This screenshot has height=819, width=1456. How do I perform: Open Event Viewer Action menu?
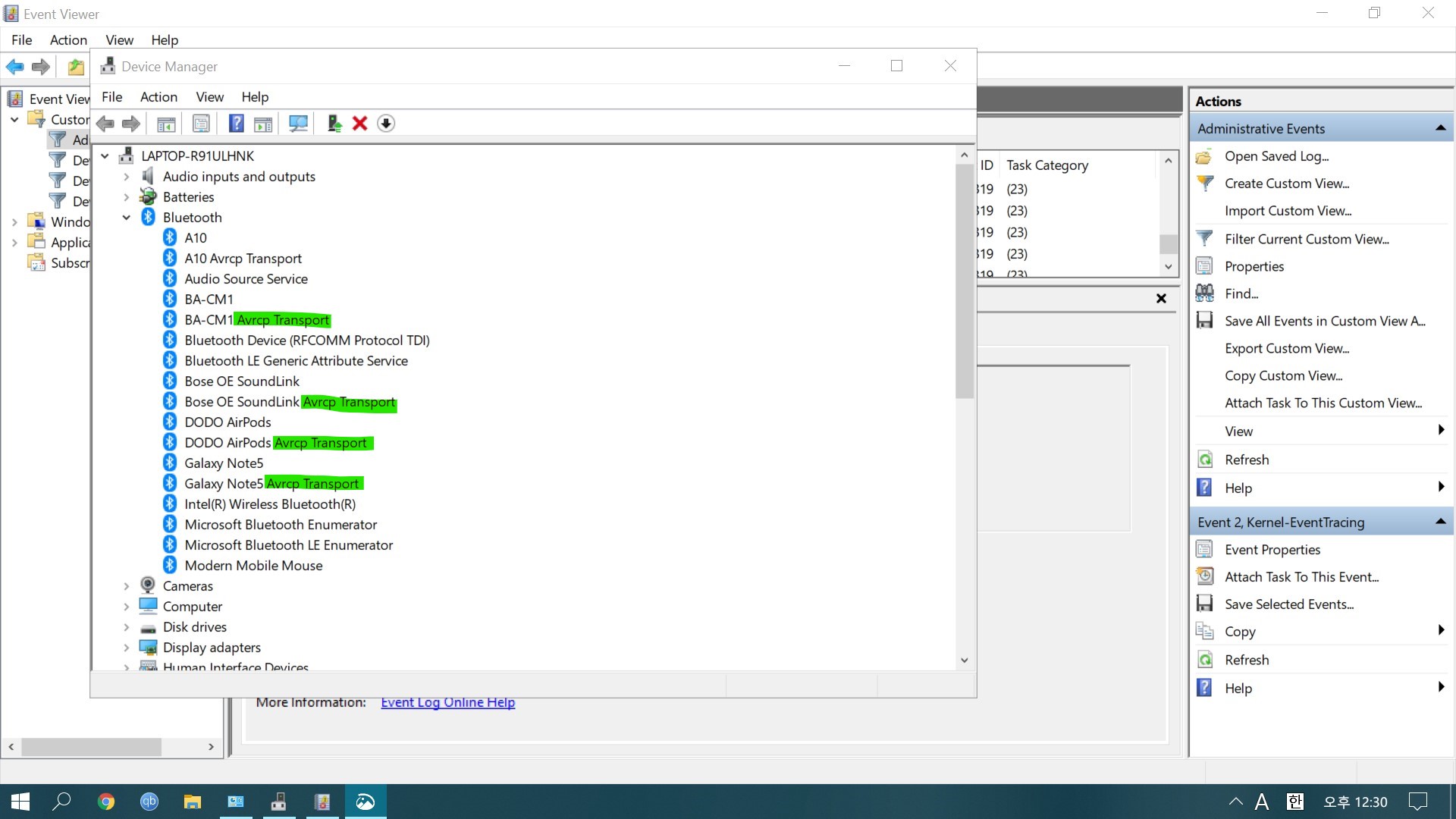[x=68, y=40]
